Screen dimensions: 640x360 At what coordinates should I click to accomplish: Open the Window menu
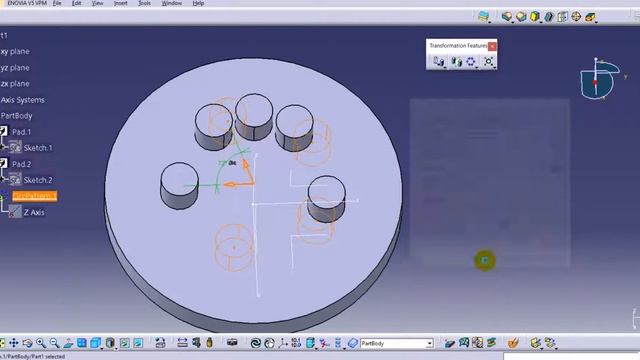pyautogui.click(x=171, y=3)
